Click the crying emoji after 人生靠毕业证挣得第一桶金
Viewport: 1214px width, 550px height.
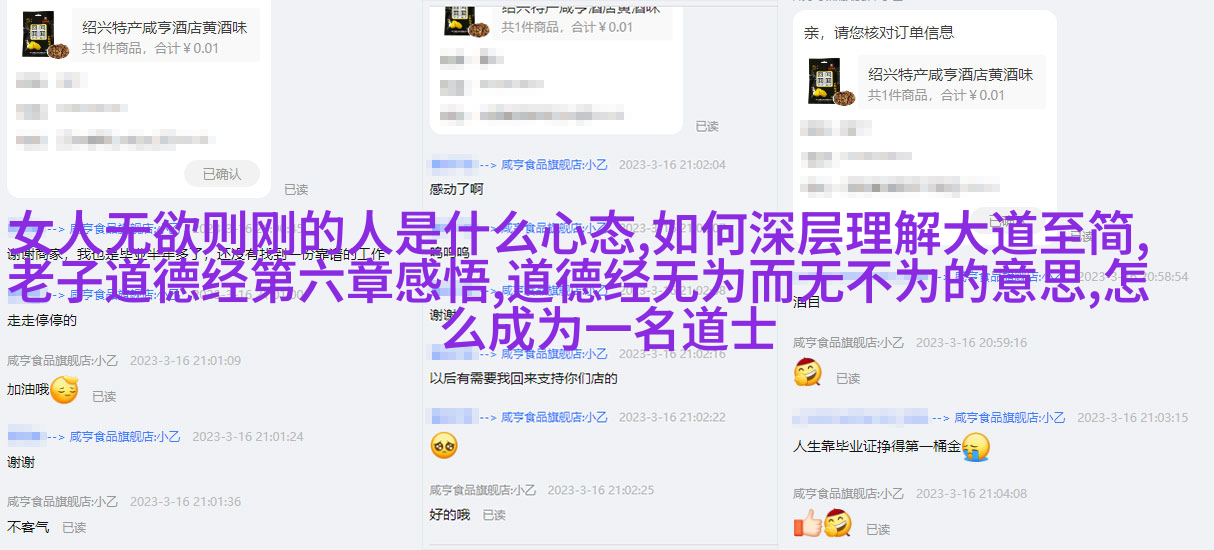point(975,446)
